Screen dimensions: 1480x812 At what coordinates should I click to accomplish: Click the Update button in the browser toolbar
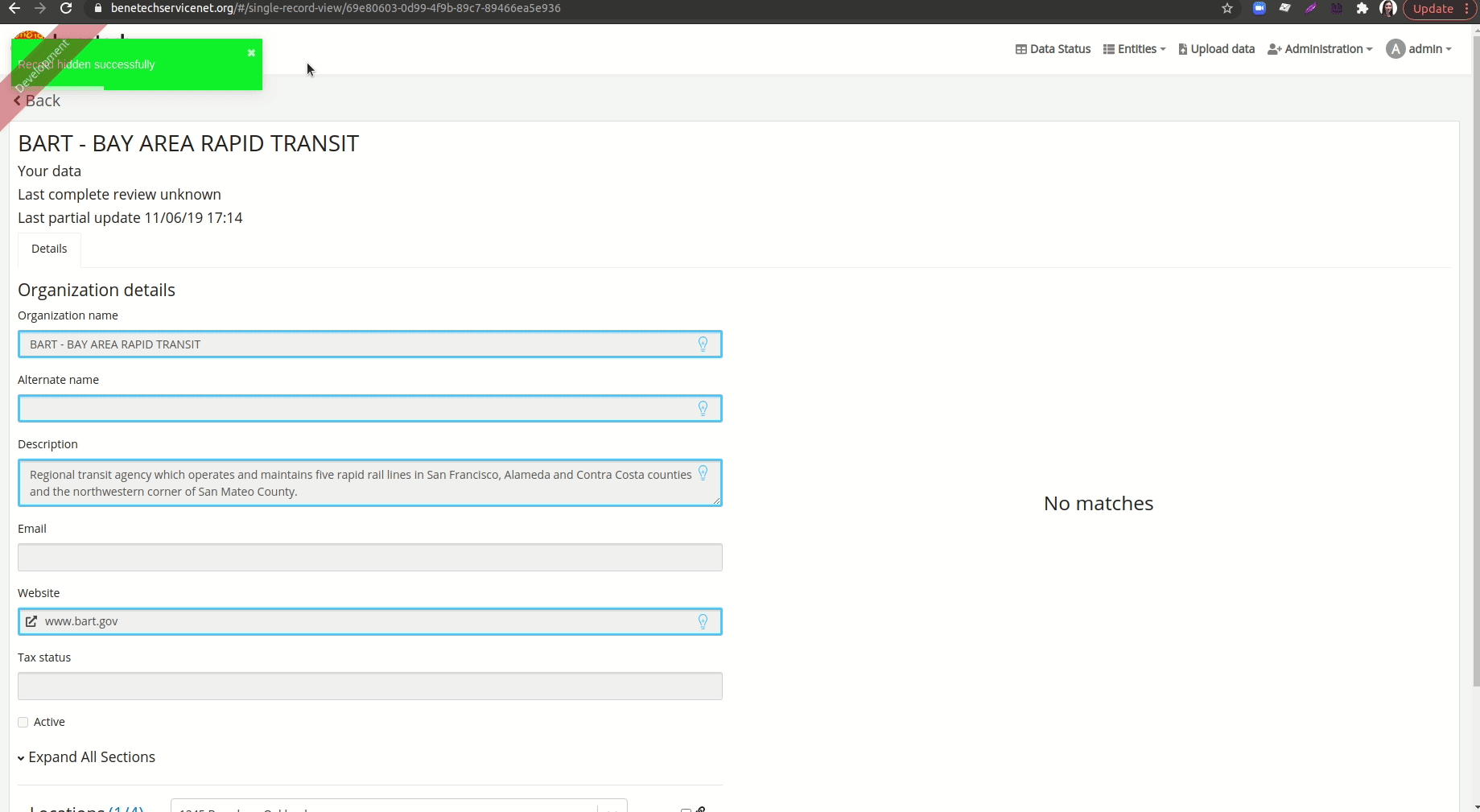[x=1434, y=9]
